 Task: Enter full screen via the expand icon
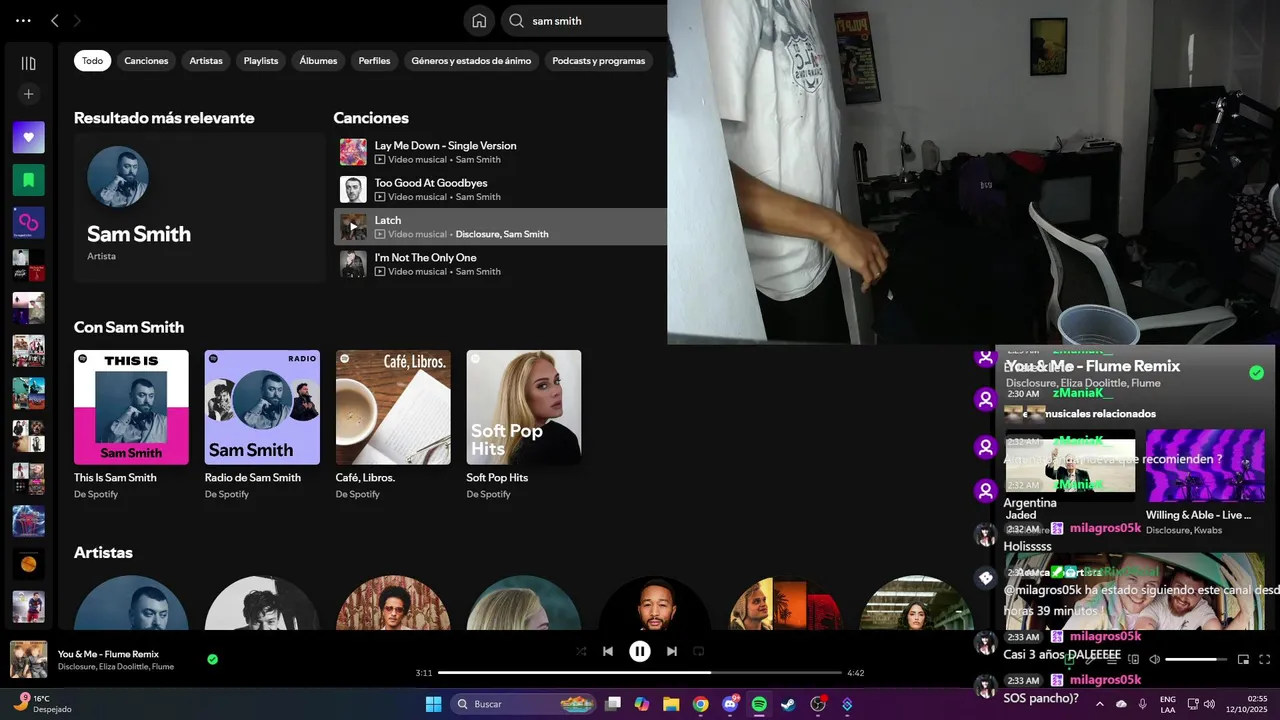coord(1264,659)
